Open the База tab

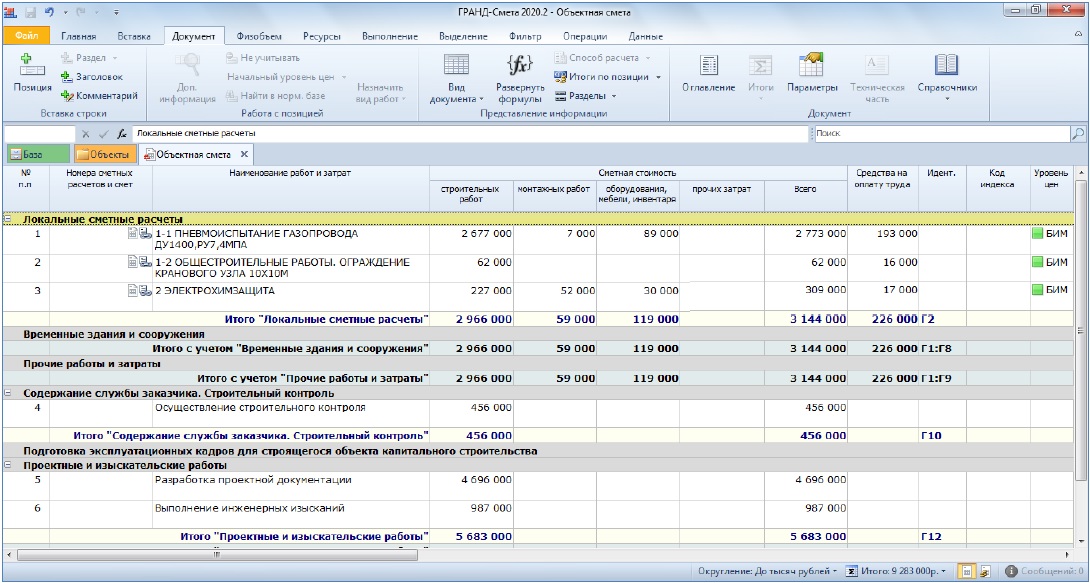pos(38,154)
